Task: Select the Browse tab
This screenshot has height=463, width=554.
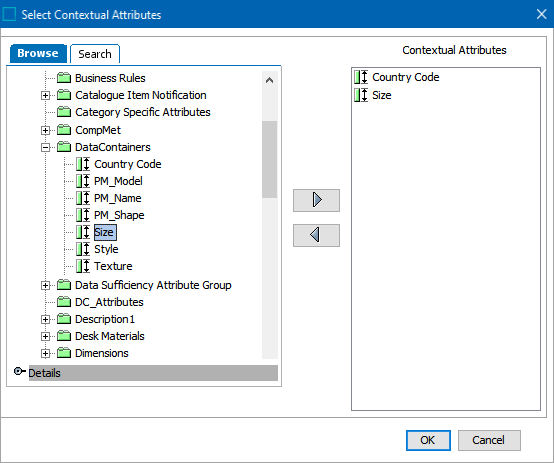Action: [38, 53]
